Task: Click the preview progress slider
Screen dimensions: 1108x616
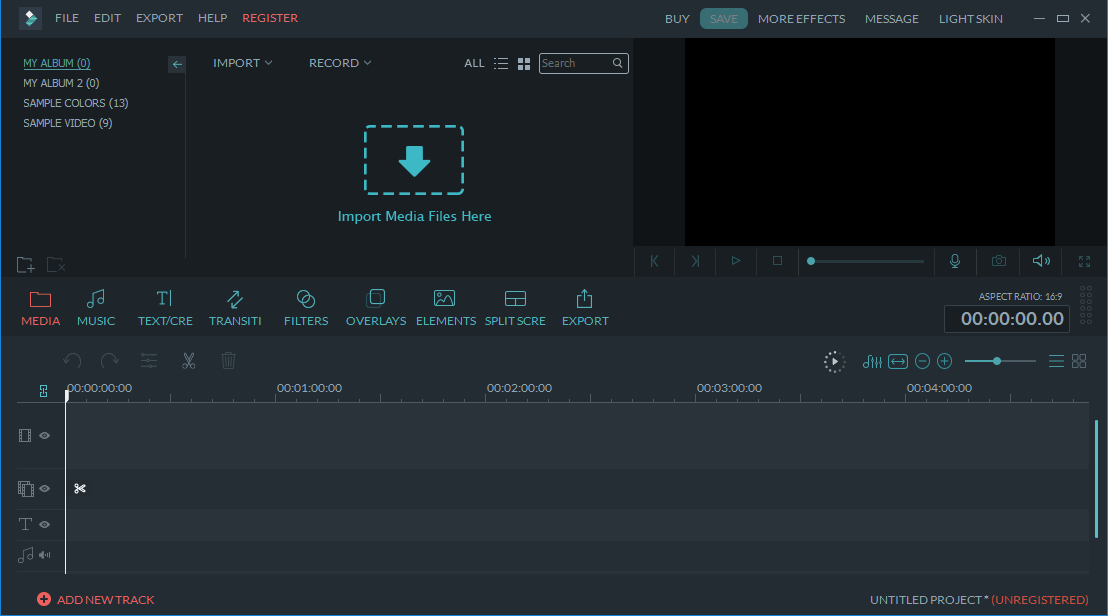Action: tap(866, 261)
